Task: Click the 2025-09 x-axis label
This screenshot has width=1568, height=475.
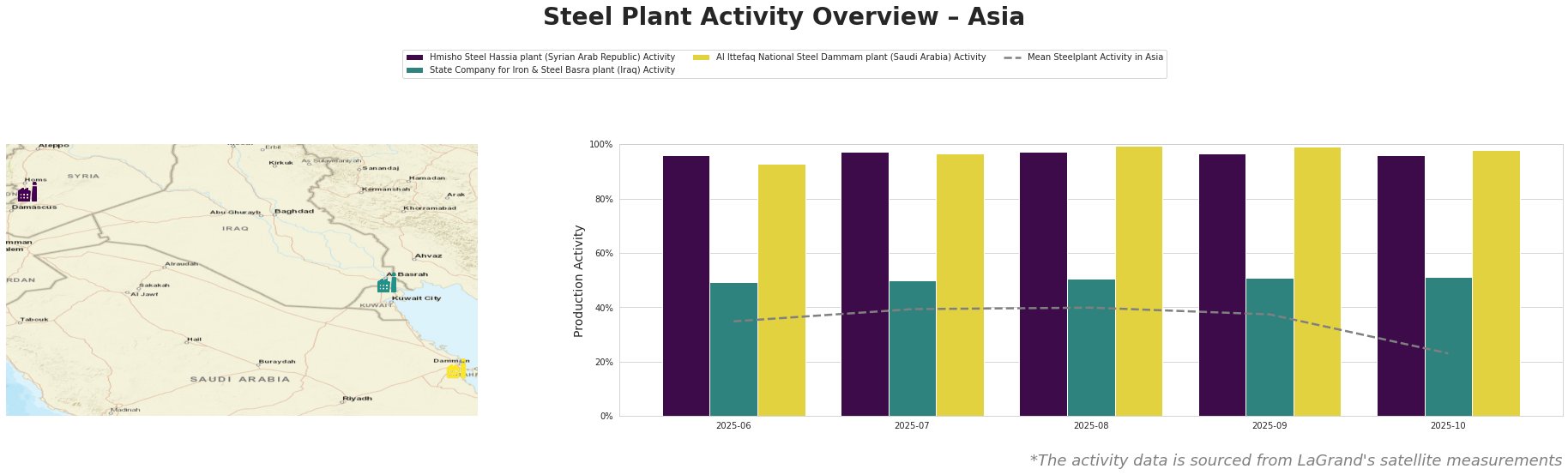Action: coord(1269,425)
